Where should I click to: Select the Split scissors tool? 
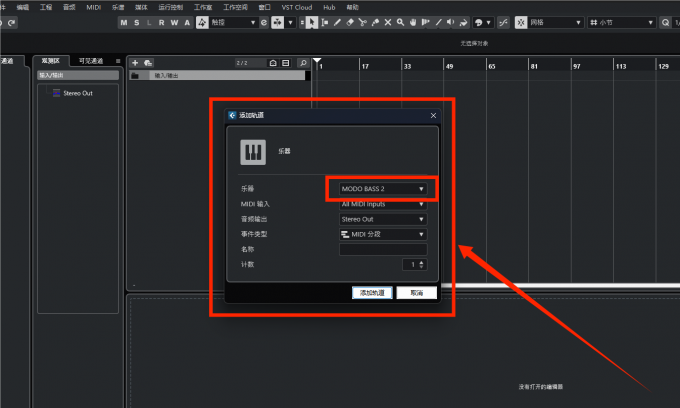click(x=363, y=23)
